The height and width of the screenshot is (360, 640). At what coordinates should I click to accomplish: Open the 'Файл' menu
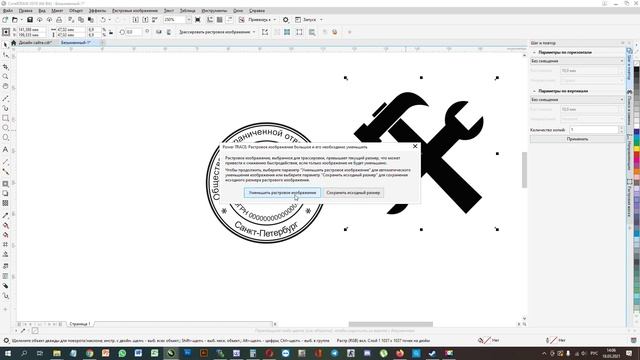8,11
